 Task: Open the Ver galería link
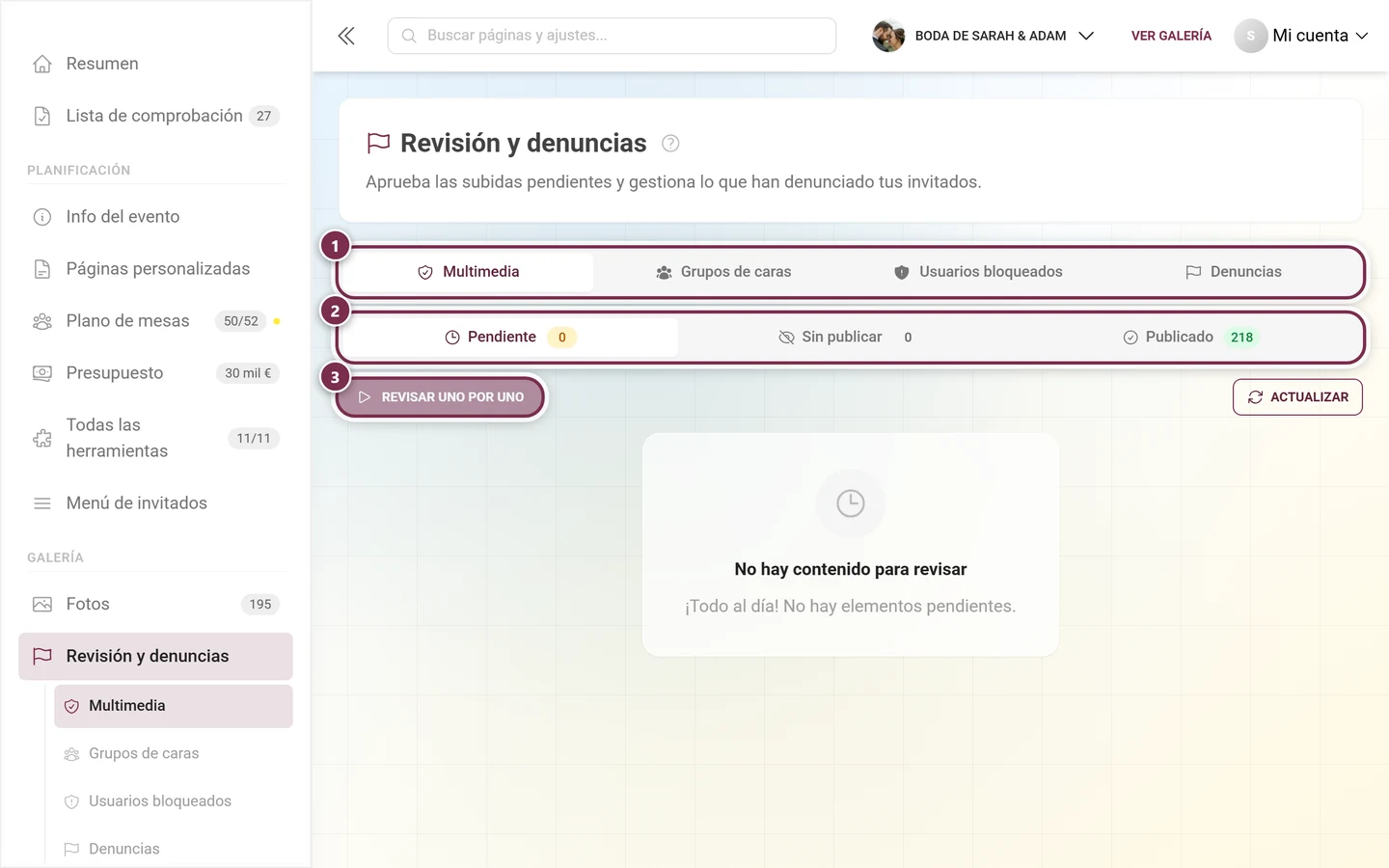[x=1171, y=36]
